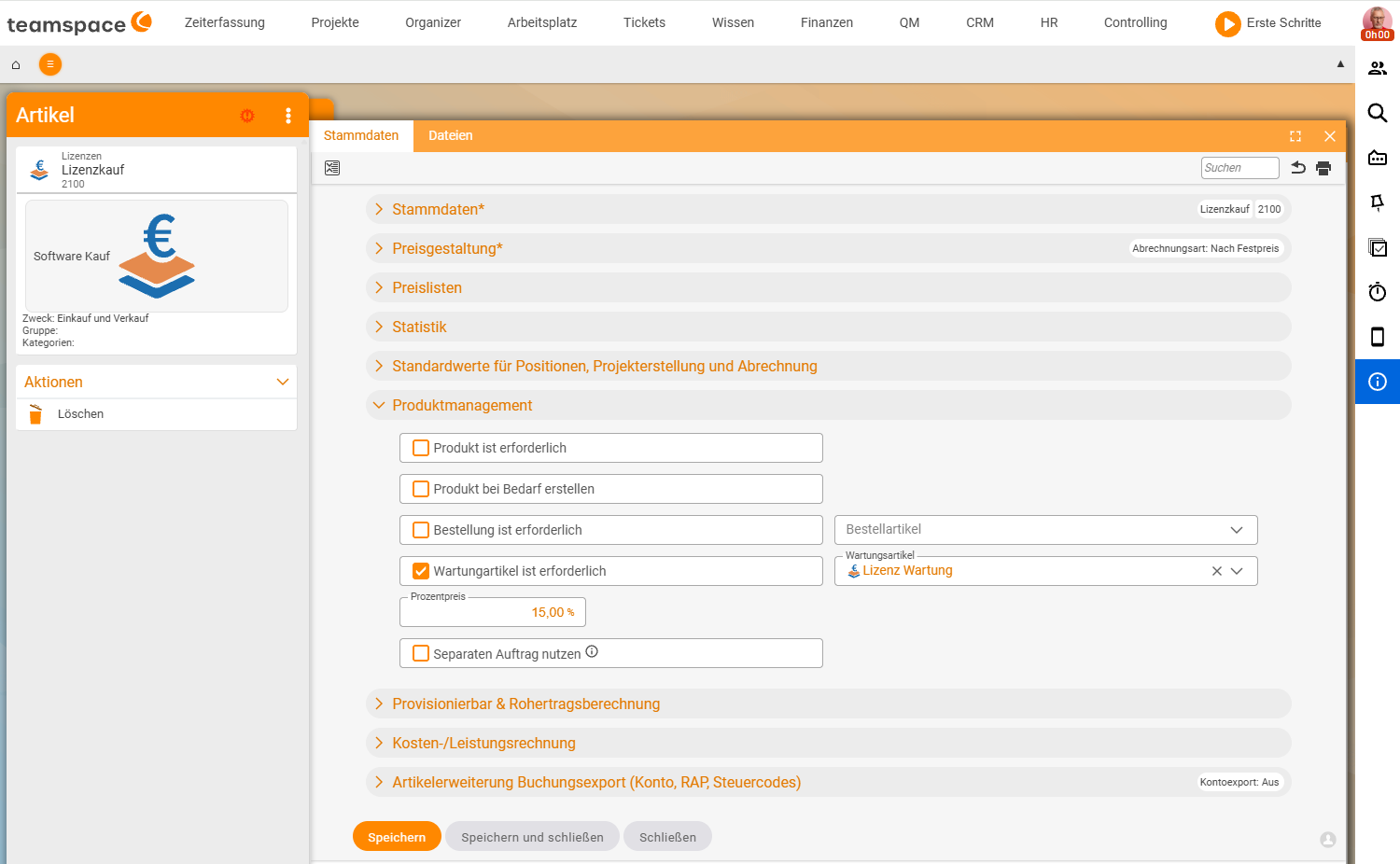Click the info icon next to Separaten Auftrag nutzen

[592, 652]
